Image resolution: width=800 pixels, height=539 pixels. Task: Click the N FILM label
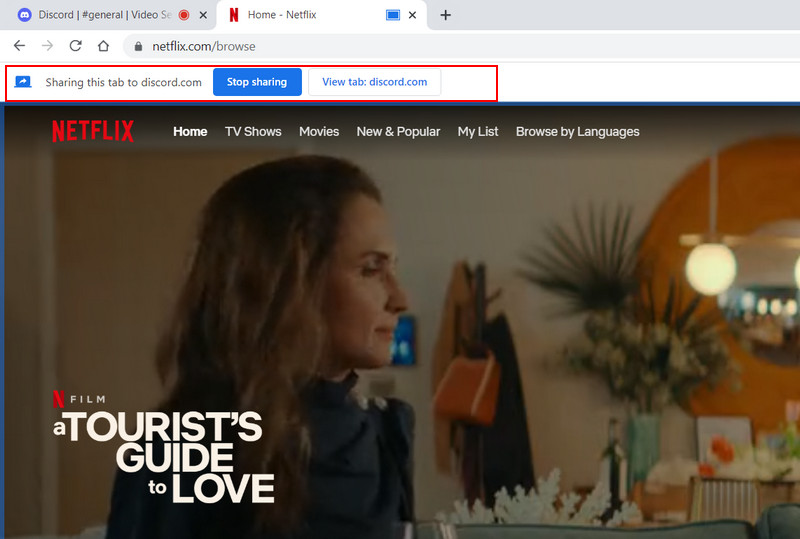coord(80,399)
